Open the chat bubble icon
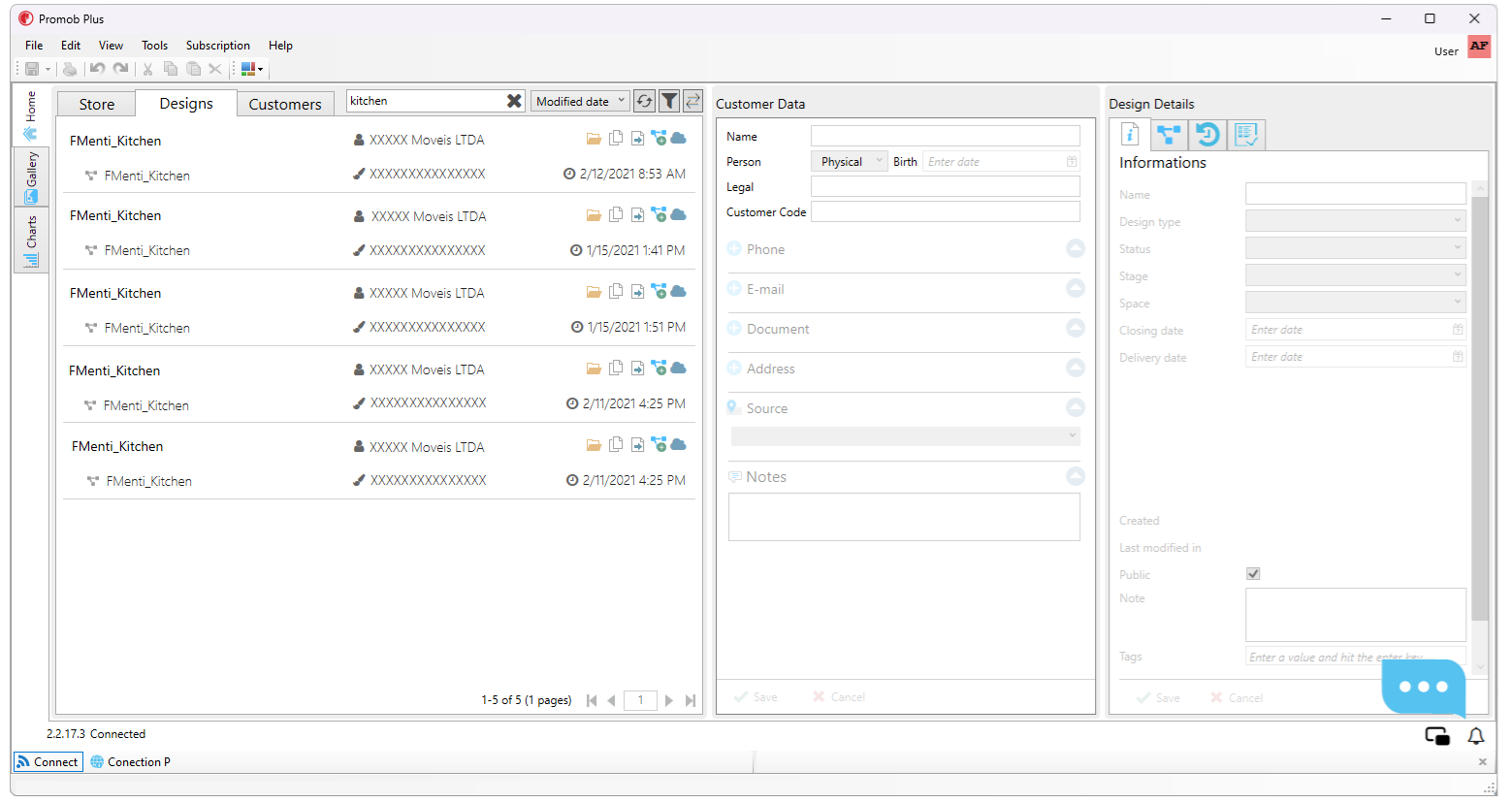 point(1424,687)
